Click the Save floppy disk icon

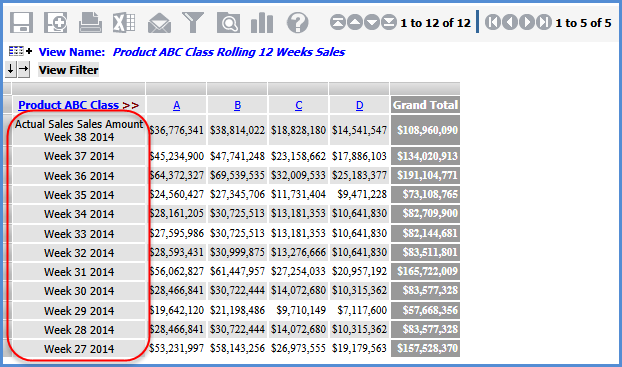click(x=21, y=22)
